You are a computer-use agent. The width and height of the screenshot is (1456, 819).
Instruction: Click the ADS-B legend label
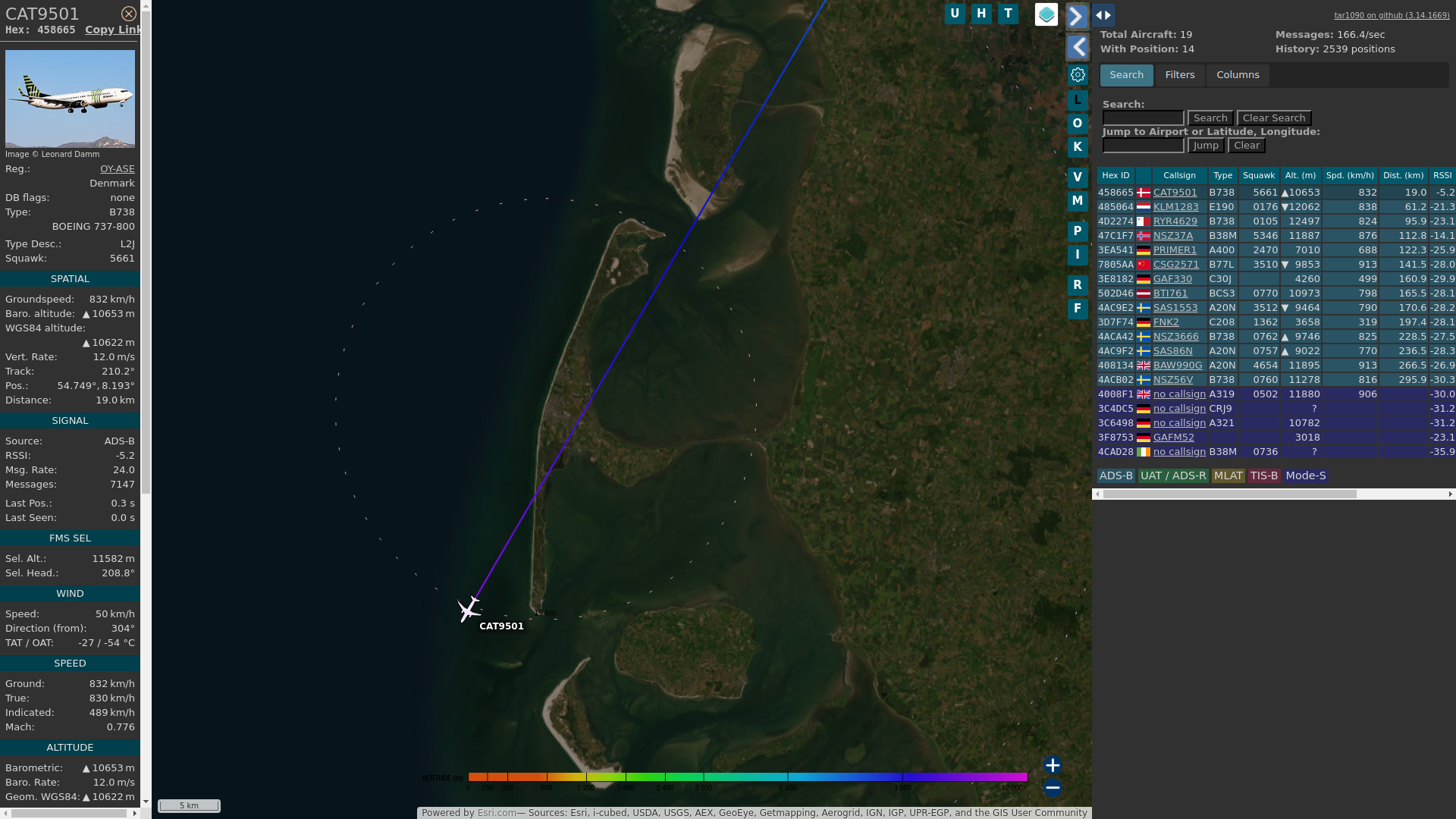point(1116,475)
